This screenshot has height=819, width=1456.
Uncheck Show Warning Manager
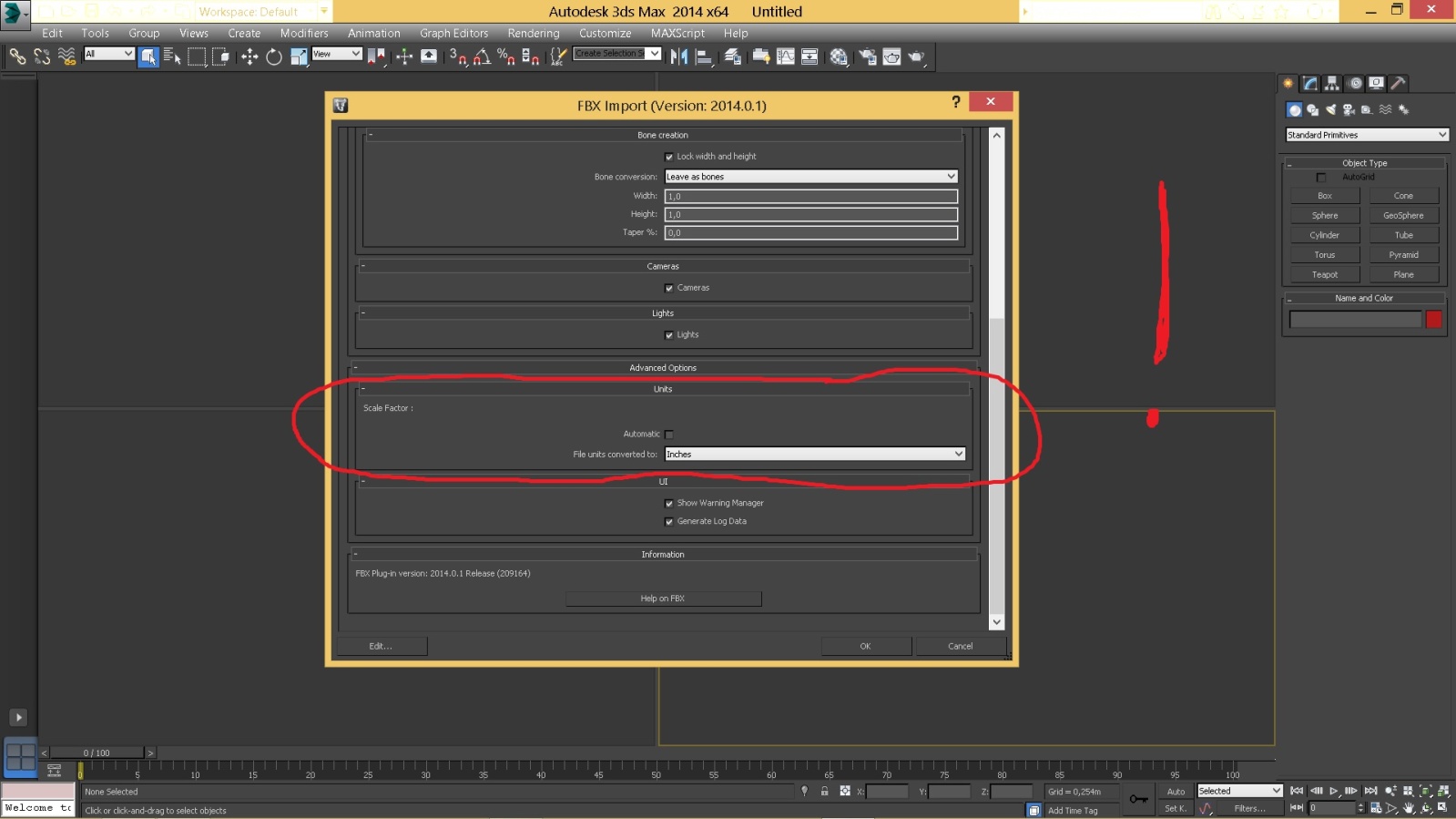point(669,504)
